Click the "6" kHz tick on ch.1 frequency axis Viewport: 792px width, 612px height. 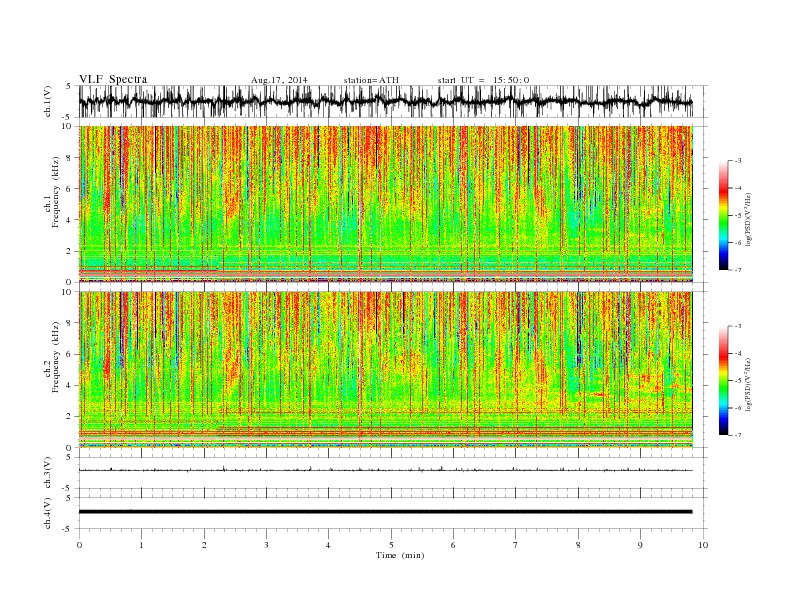point(69,189)
